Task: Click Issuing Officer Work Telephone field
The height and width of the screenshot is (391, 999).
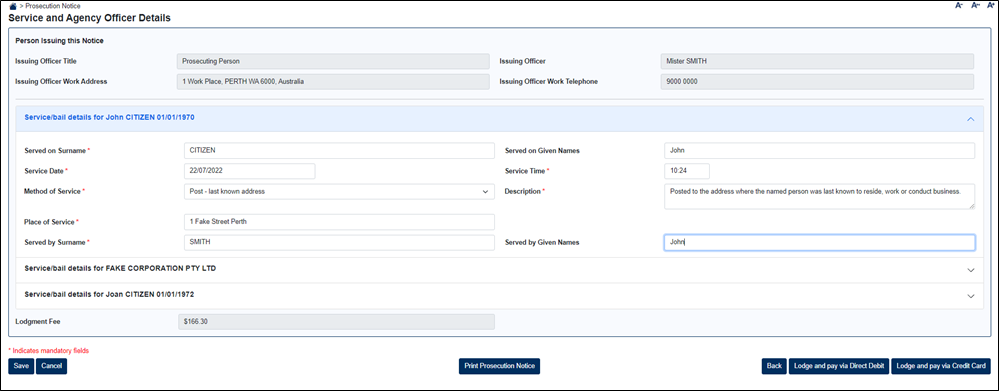Action: [817, 82]
